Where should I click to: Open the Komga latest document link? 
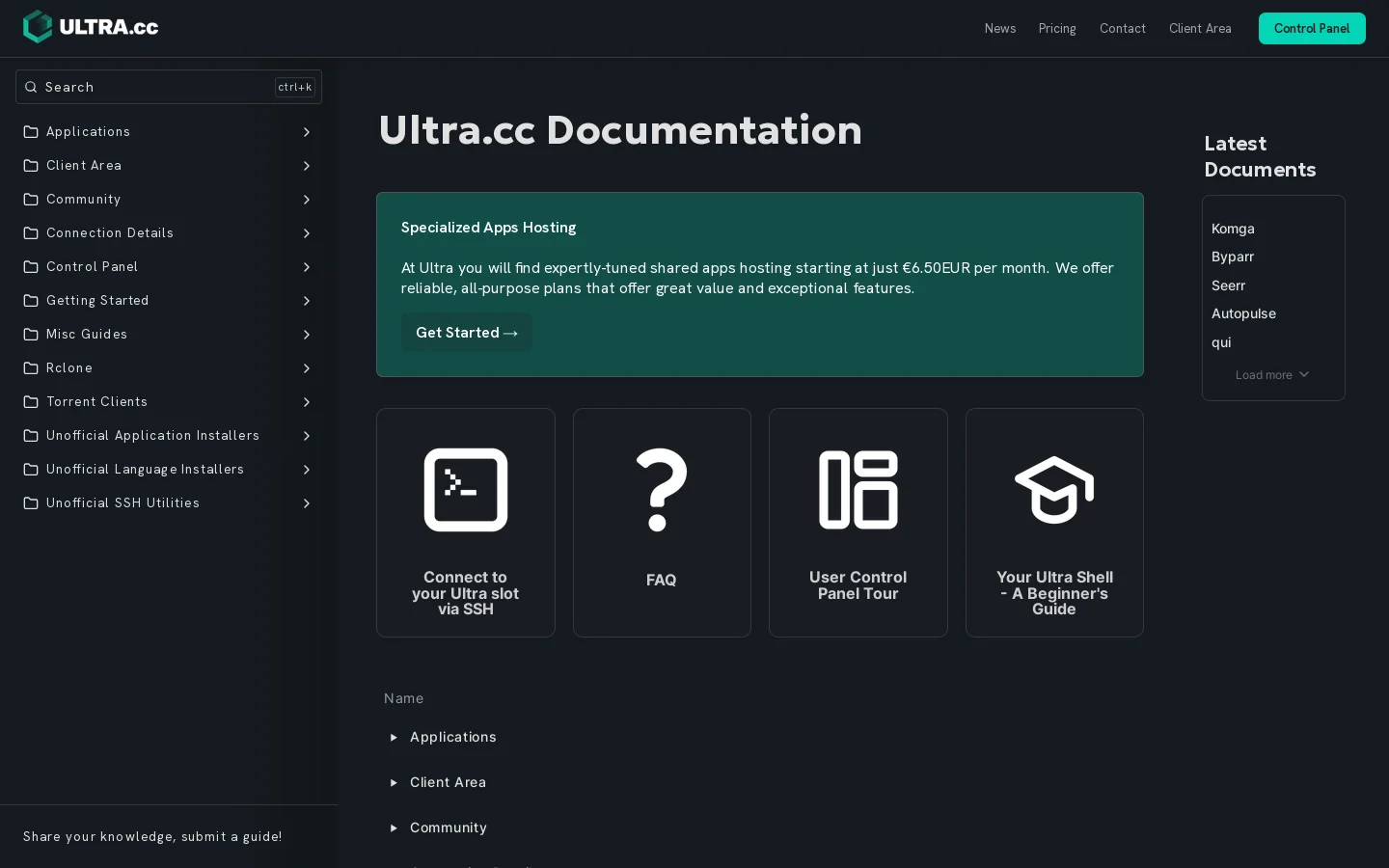(x=1233, y=230)
